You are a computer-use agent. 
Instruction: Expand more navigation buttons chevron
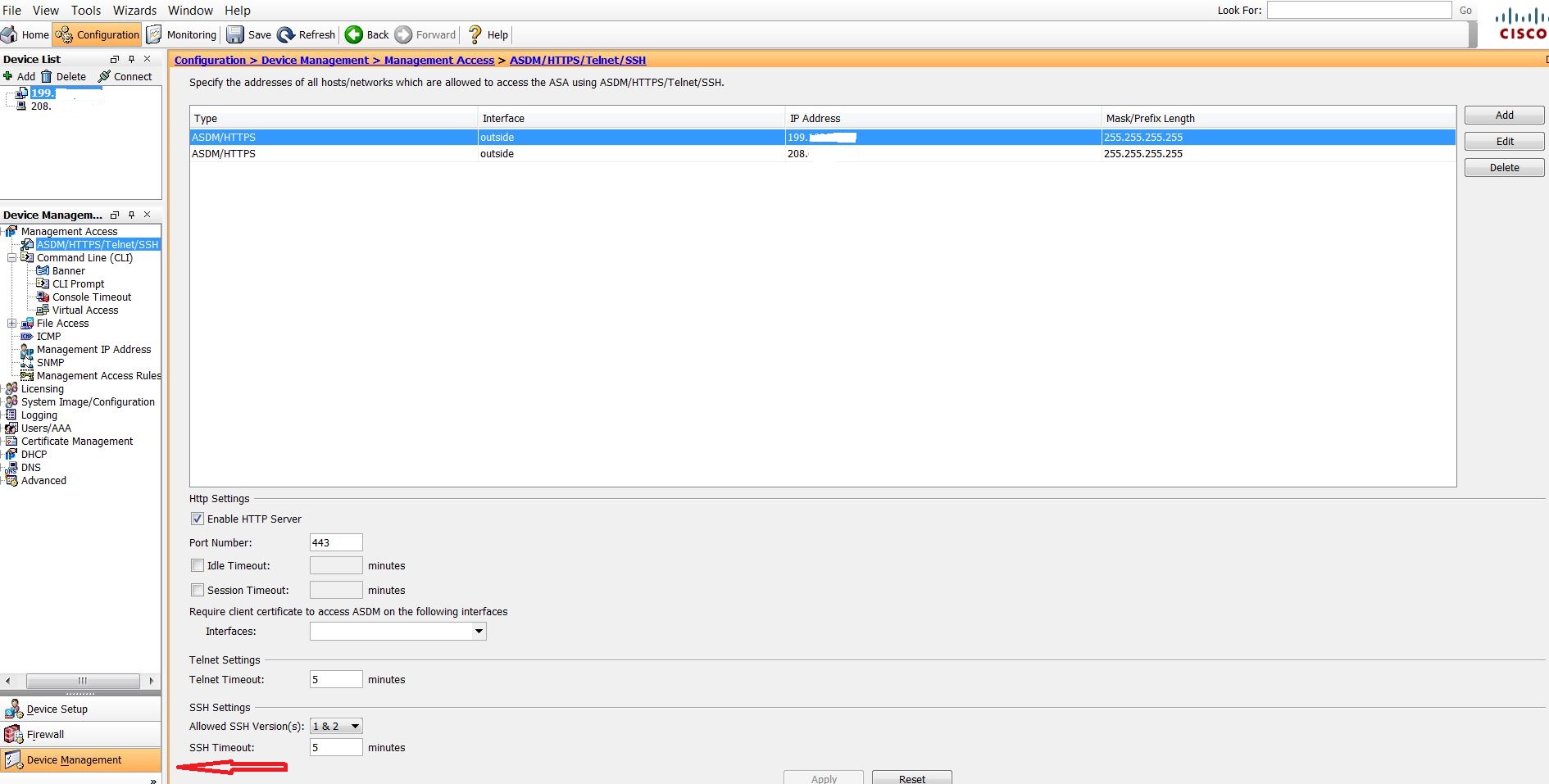[153, 780]
